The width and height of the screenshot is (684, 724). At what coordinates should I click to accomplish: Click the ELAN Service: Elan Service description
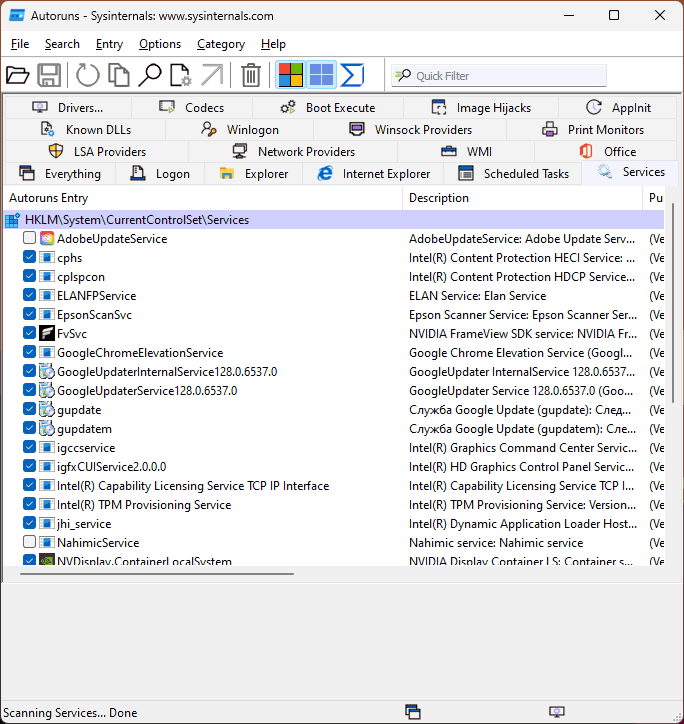[477, 296]
